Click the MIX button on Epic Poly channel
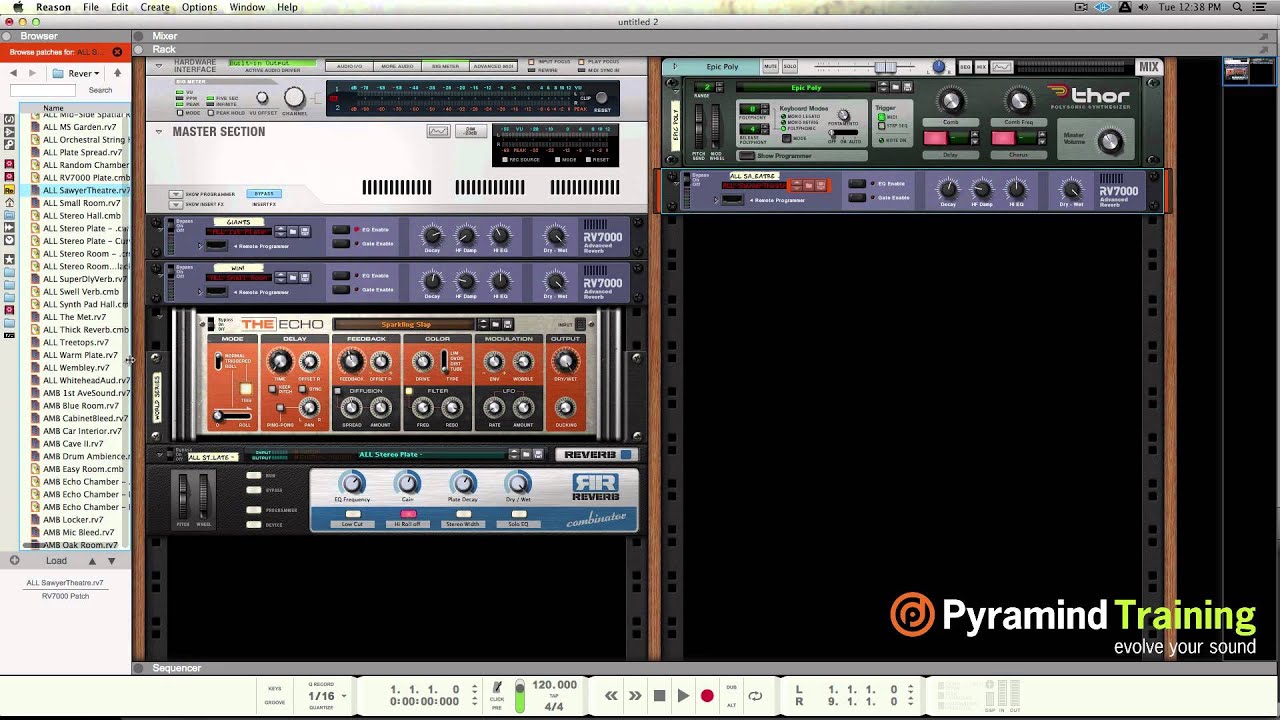Image resolution: width=1280 pixels, height=720 pixels. pos(981,67)
